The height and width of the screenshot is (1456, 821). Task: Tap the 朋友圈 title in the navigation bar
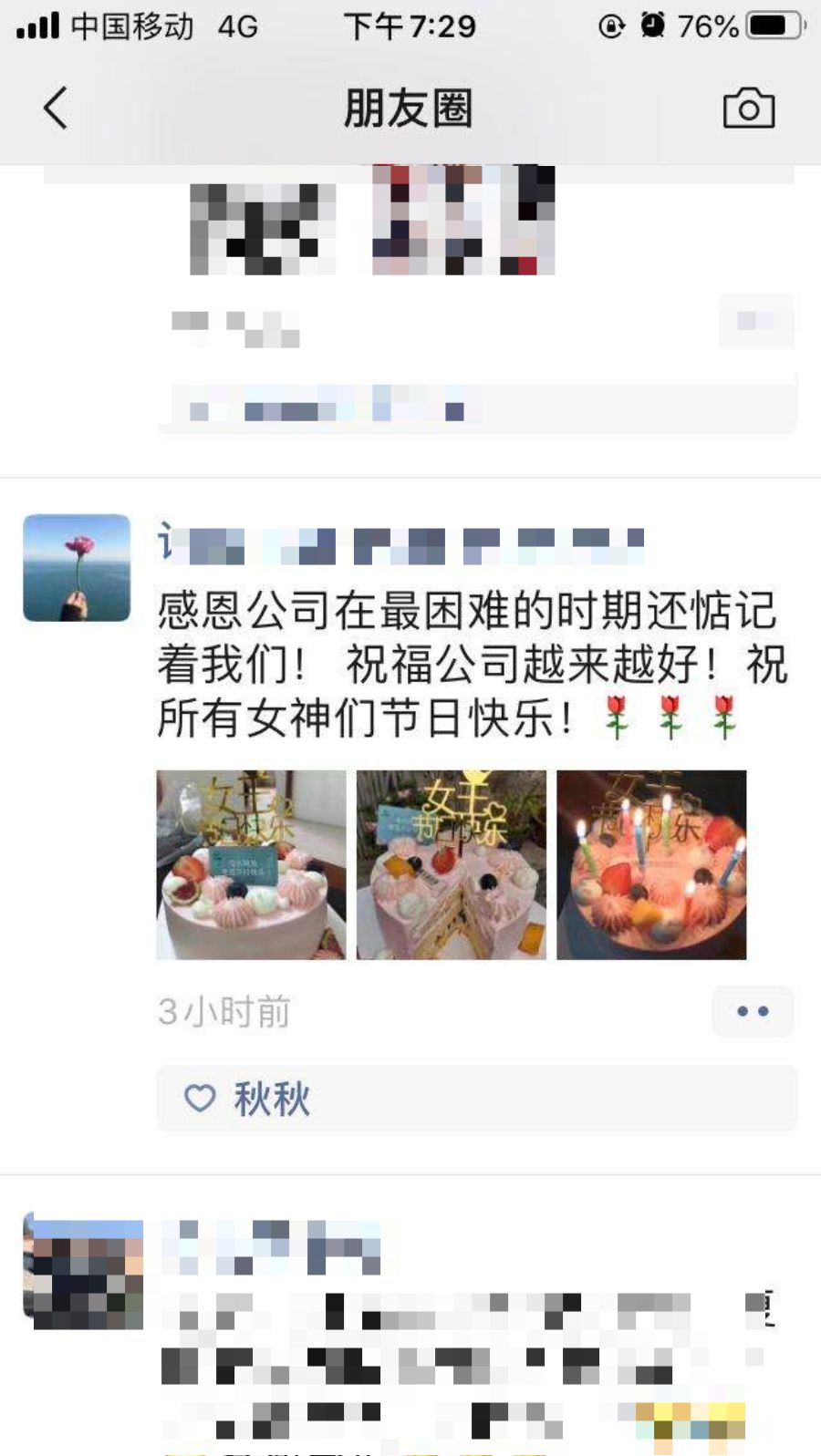pyautogui.click(x=408, y=108)
